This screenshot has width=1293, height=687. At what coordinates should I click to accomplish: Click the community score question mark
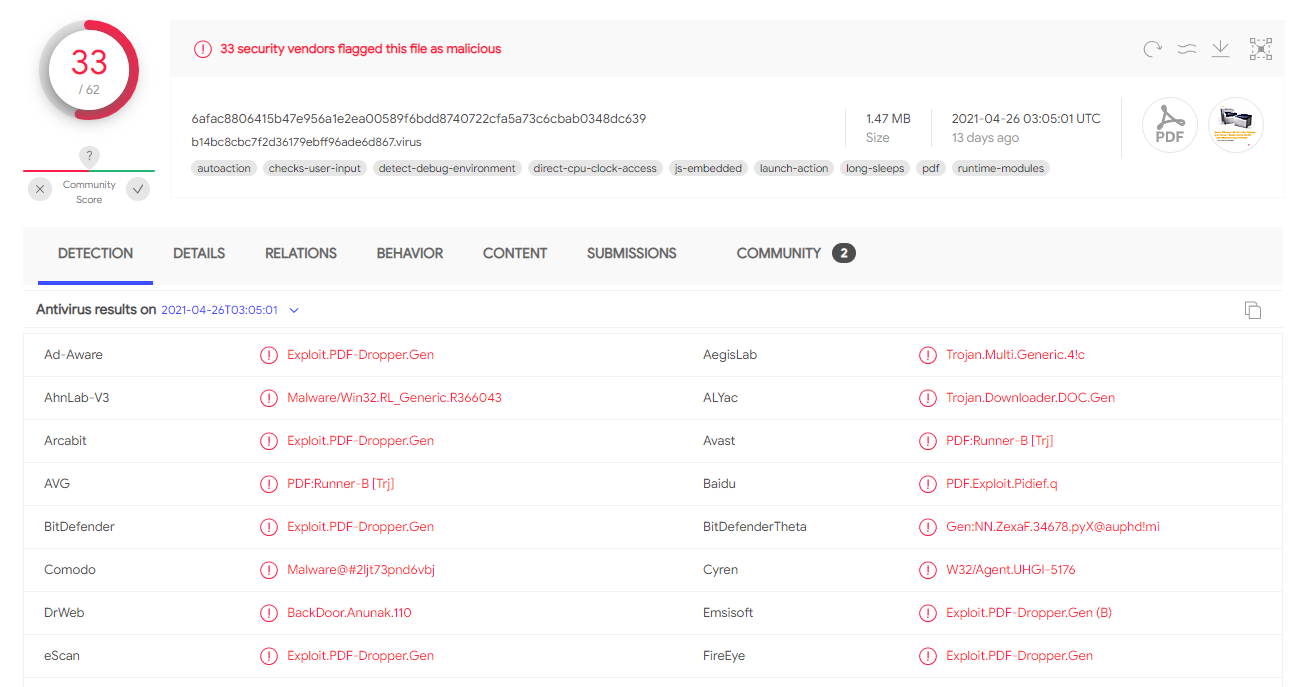coord(89,156)
